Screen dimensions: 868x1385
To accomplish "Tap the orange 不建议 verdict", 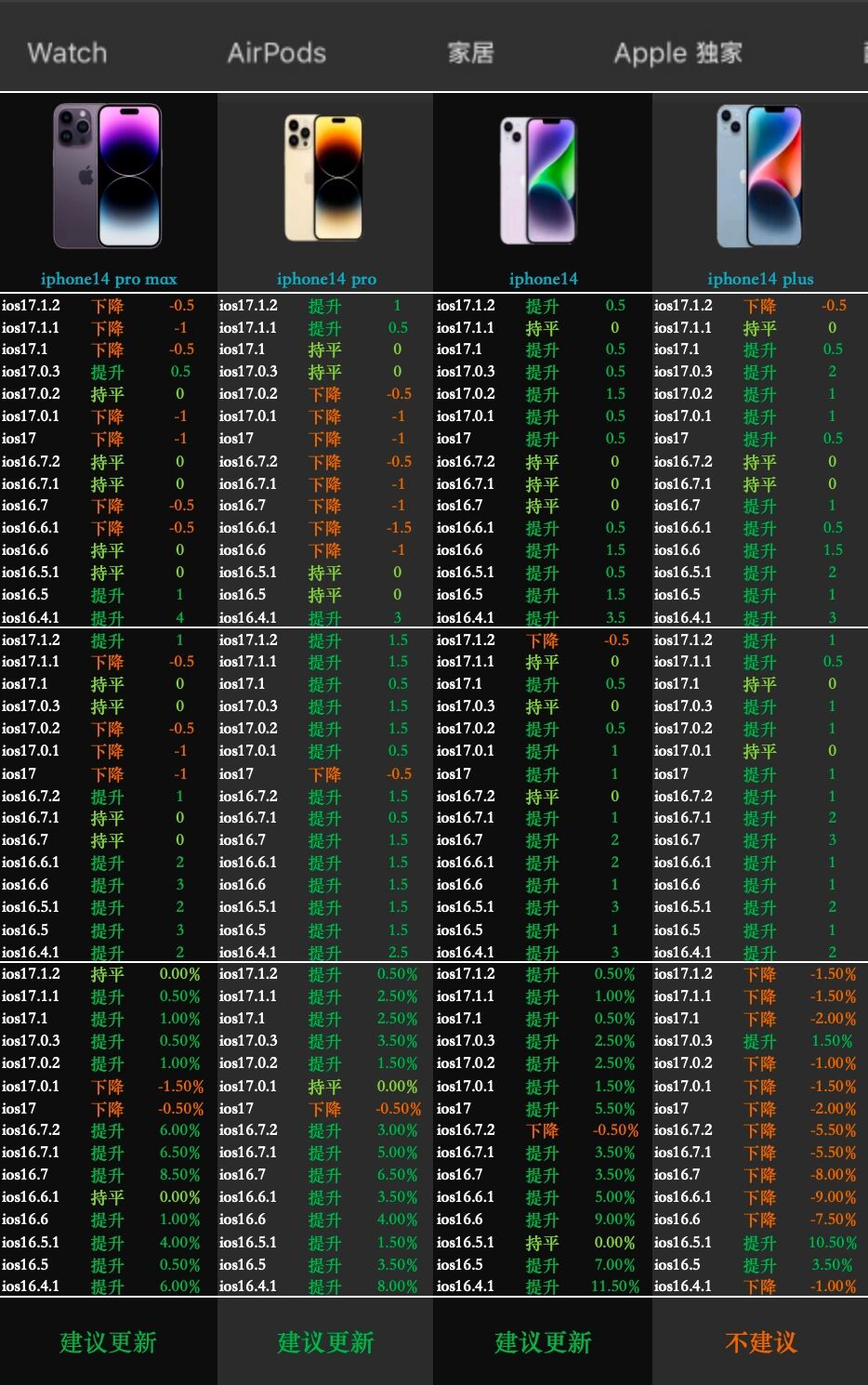I will click(760, 1342).
